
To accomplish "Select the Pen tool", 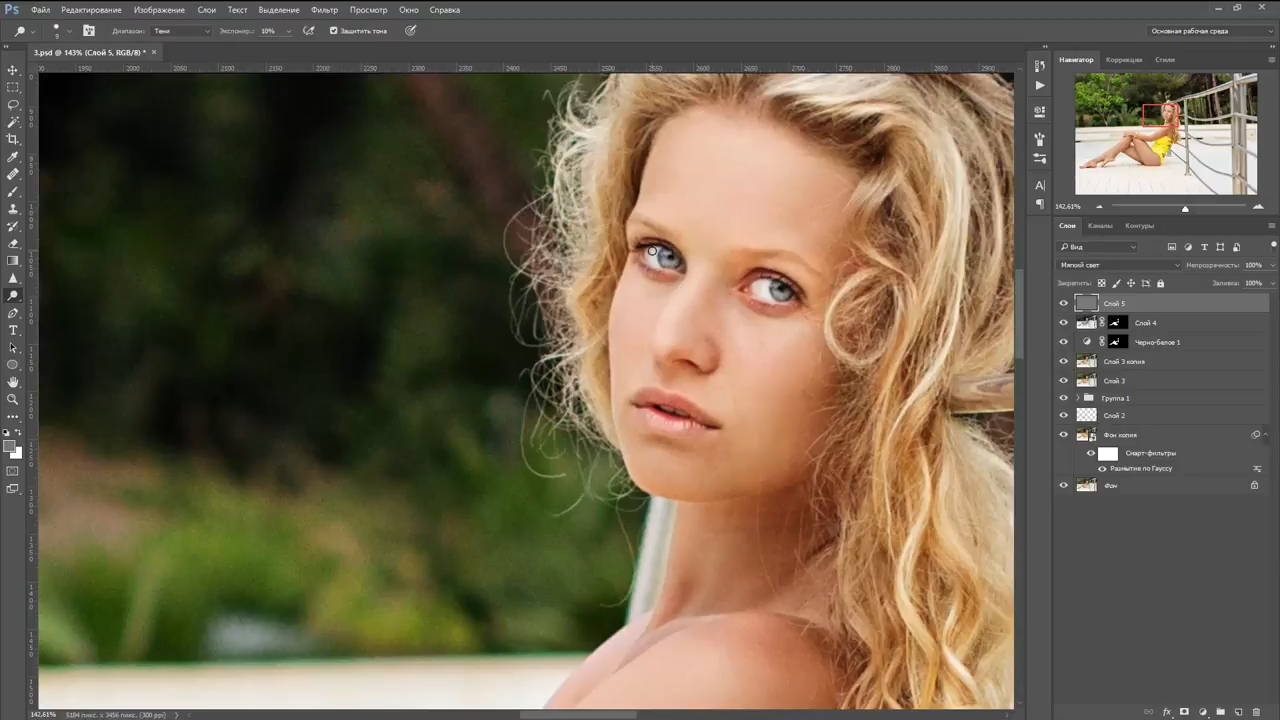I will 13,313.
